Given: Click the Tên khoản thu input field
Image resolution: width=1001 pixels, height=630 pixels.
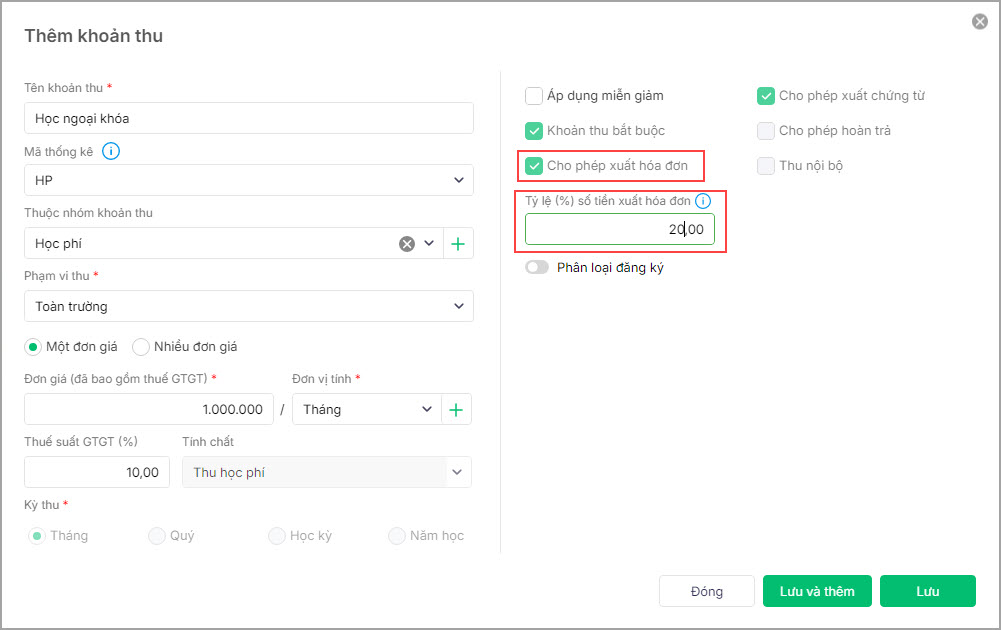Looking at the screenshot, I should coord(248,118).
